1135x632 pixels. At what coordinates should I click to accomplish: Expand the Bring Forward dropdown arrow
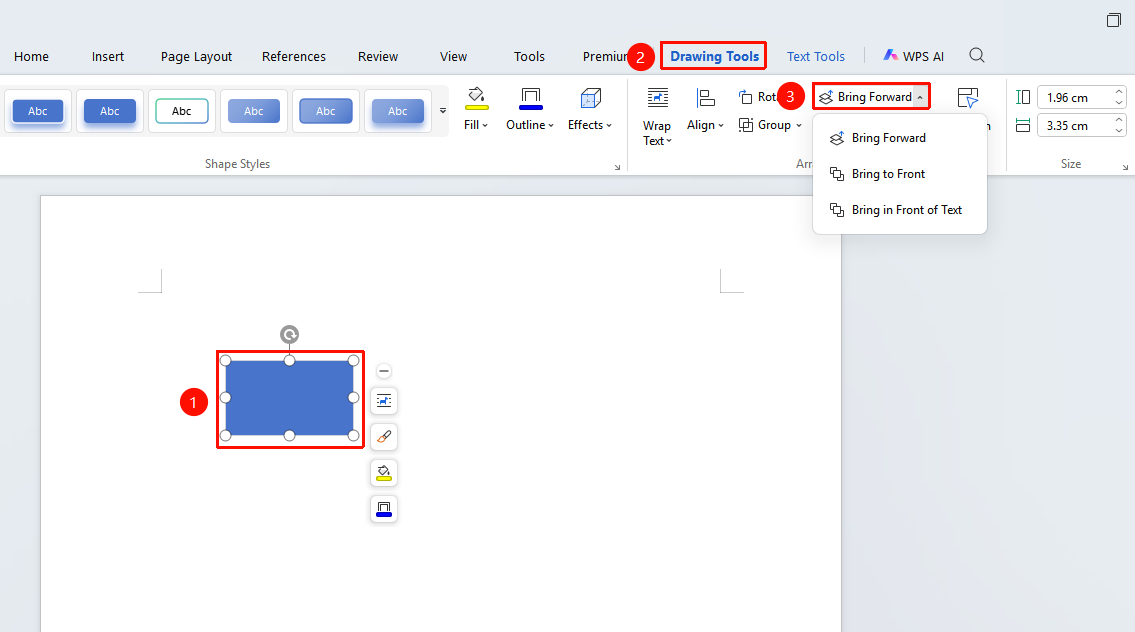pyautogui.click(x=920, y=97)
